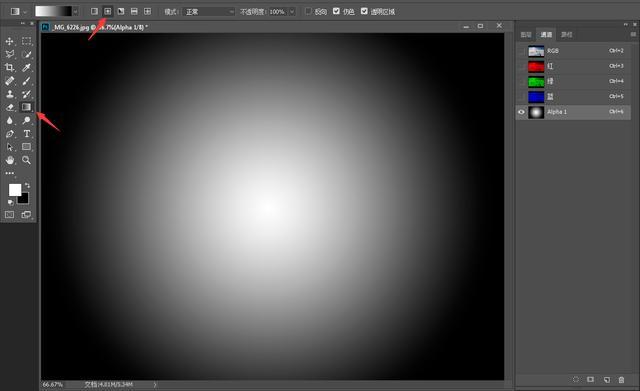Click the delete channel trash icon
Image resolution: width=640 pixels, height=391 pixels.
pos(621,380)
